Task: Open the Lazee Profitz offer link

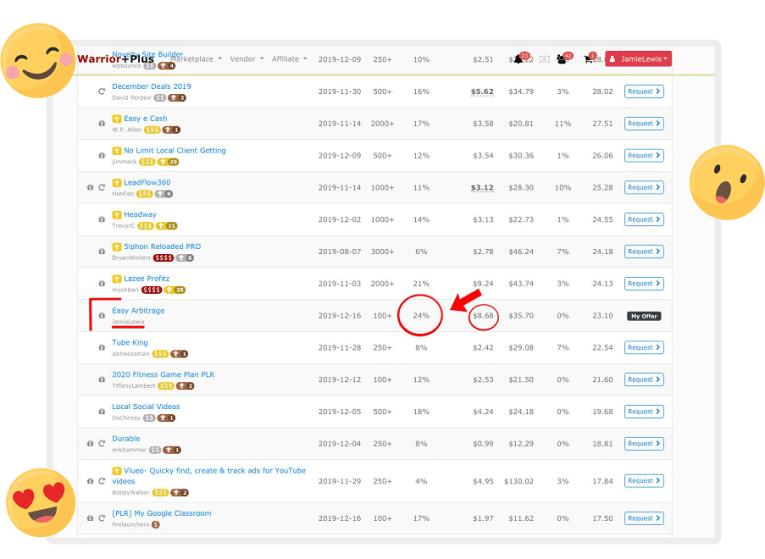Action: (146, 279)
